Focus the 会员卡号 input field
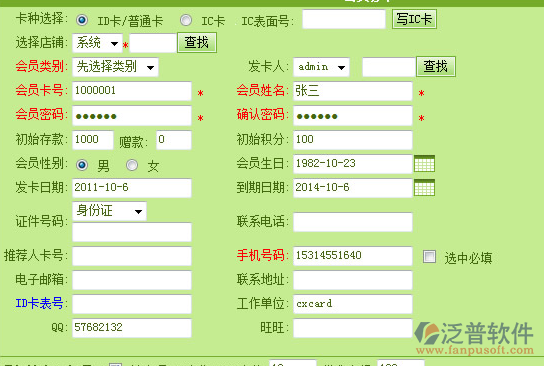This screenshot has height=366, width=544. [x=132, y=91]
